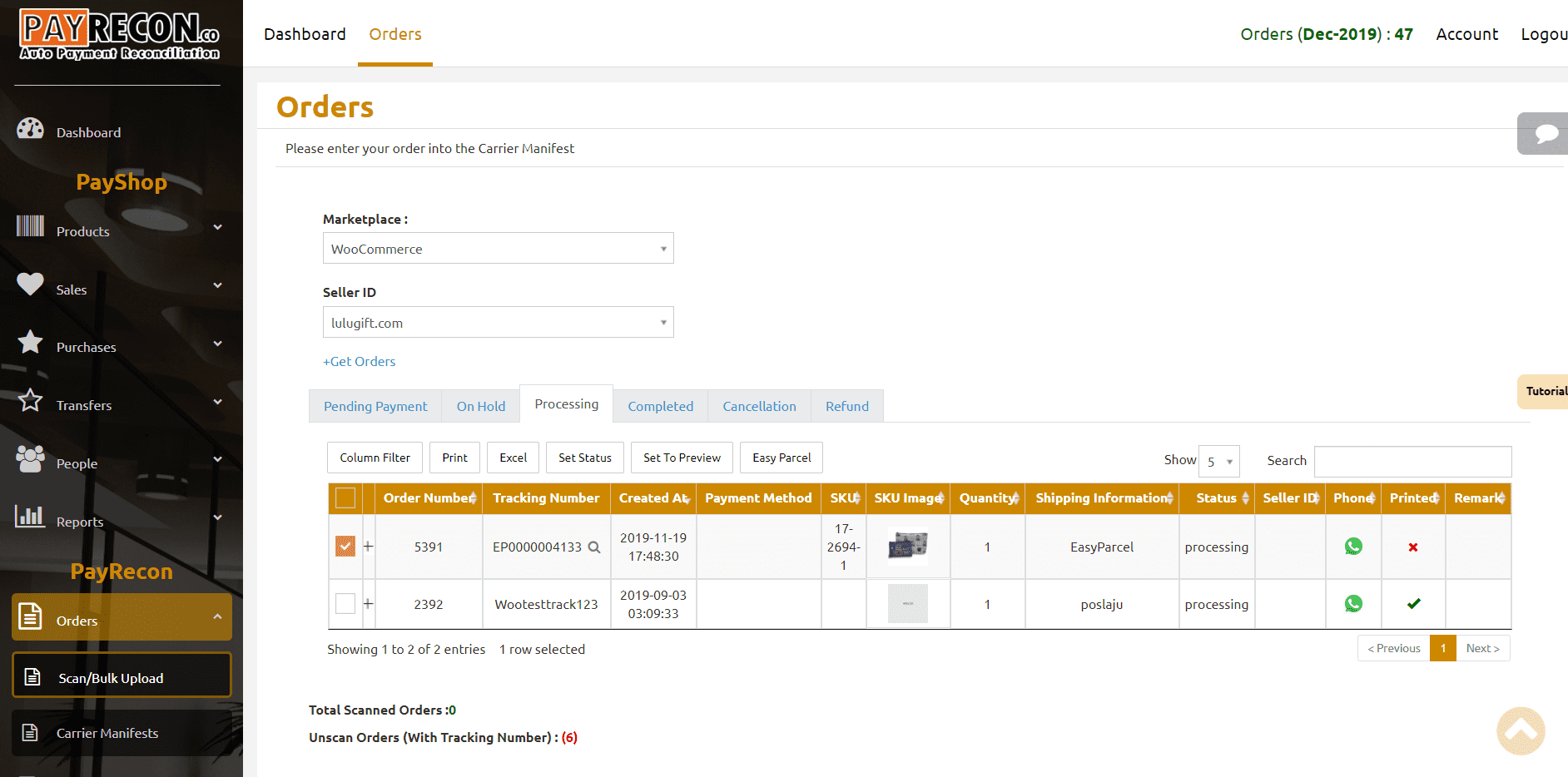Click the People group icon
The image size is (1568, 777).
pos(30,458)
